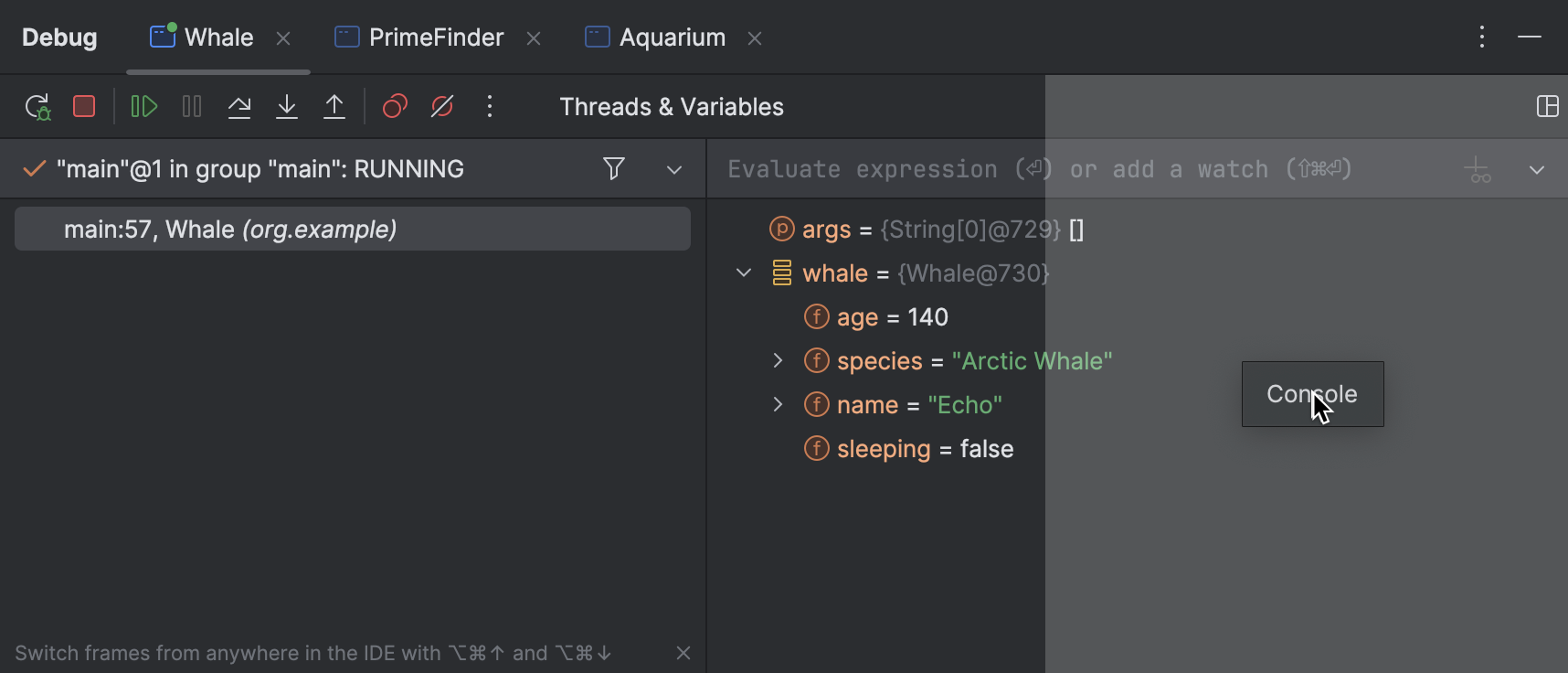This screenshot has height=673, width=1568.
Task: Switch to the PrimeFinder debug tab
Action: pyautogui.click(x=435, y=37)
